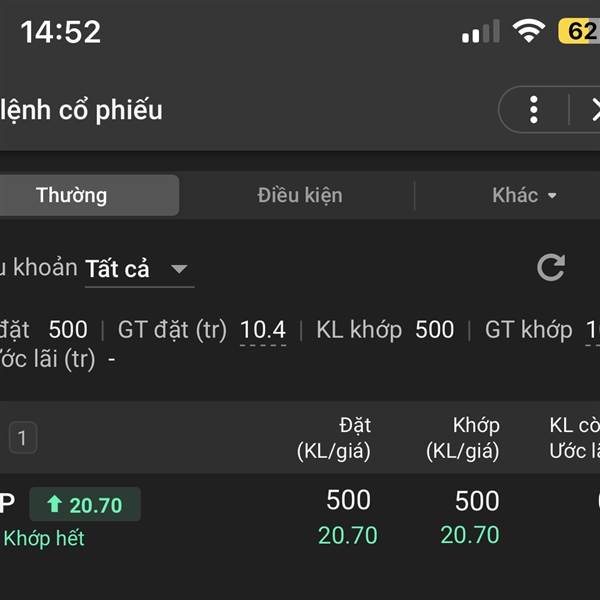Tap the matched quantity 500 in row
600x600 pixels.
[477, 500]
